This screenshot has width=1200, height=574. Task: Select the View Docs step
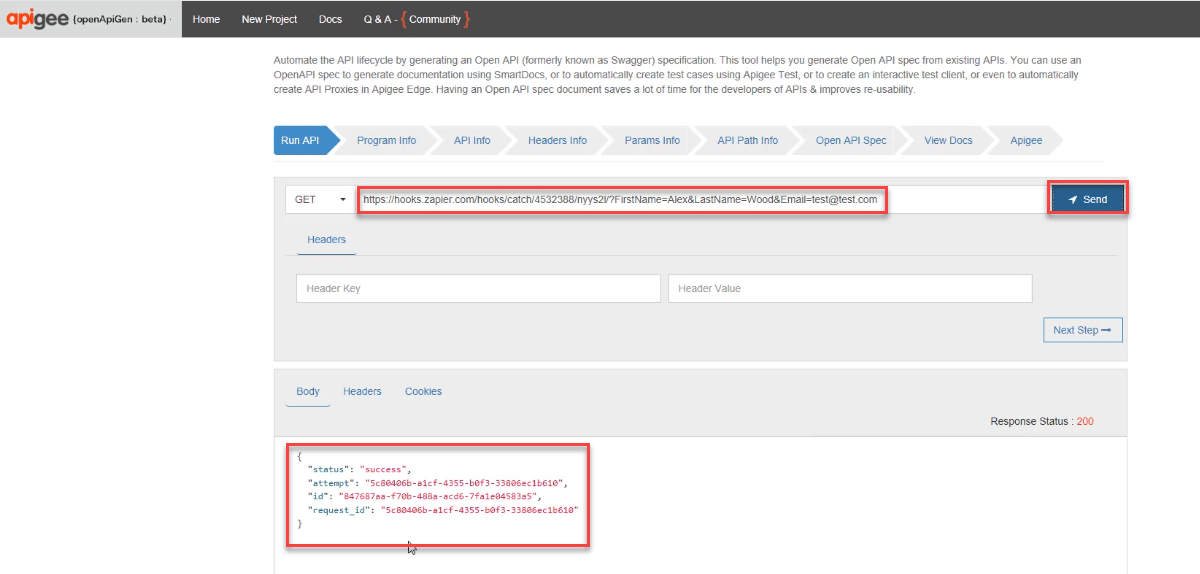[x=948, y=140]
